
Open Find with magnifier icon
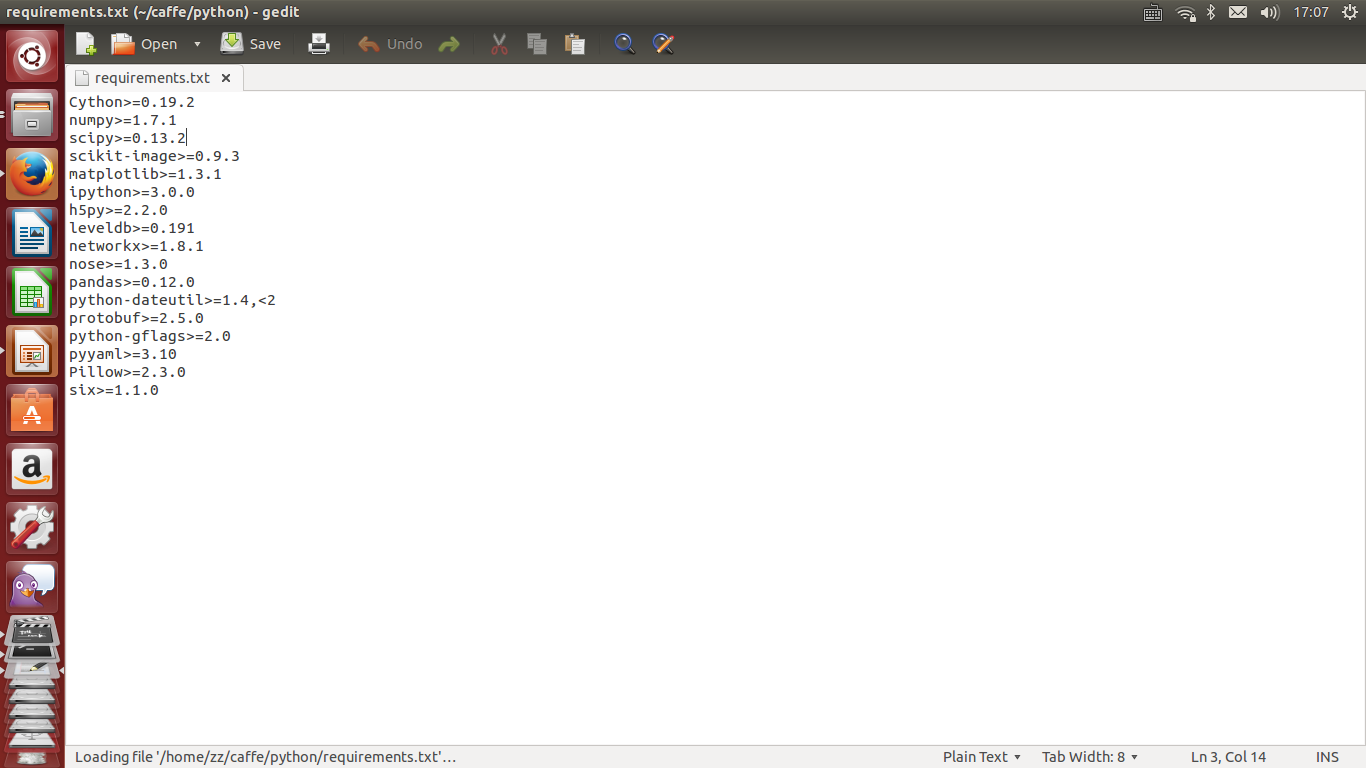(x=625, y=44)
